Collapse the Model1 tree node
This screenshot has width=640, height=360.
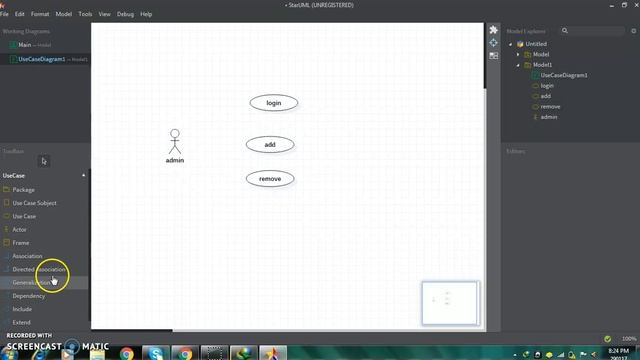point(518,65)
